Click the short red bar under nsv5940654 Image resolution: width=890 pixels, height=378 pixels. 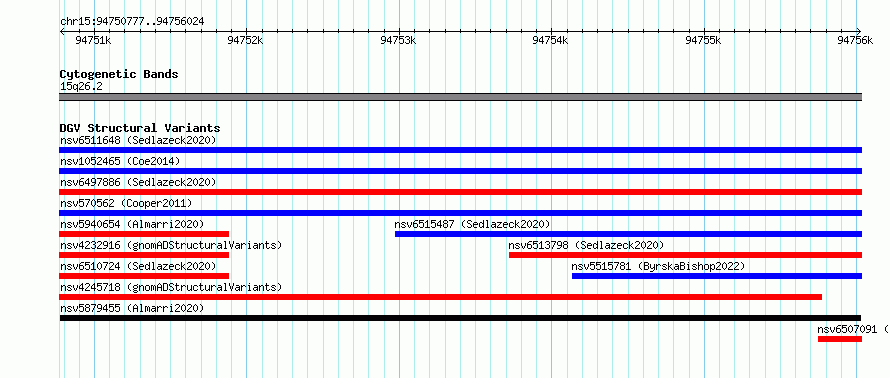144,234
